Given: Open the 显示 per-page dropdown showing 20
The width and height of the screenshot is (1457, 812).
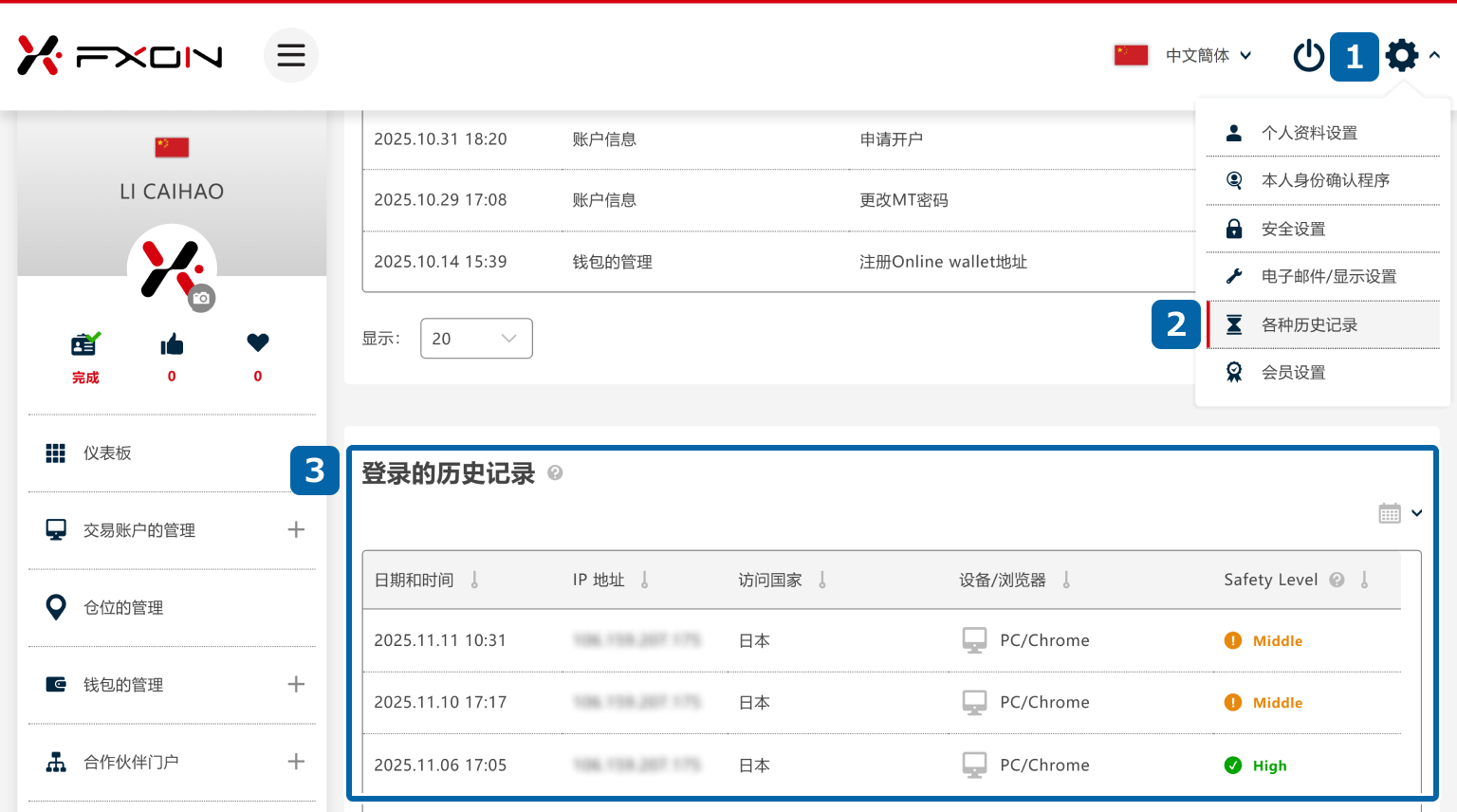Looking at the screenshot, I should [x=476, y=338].
